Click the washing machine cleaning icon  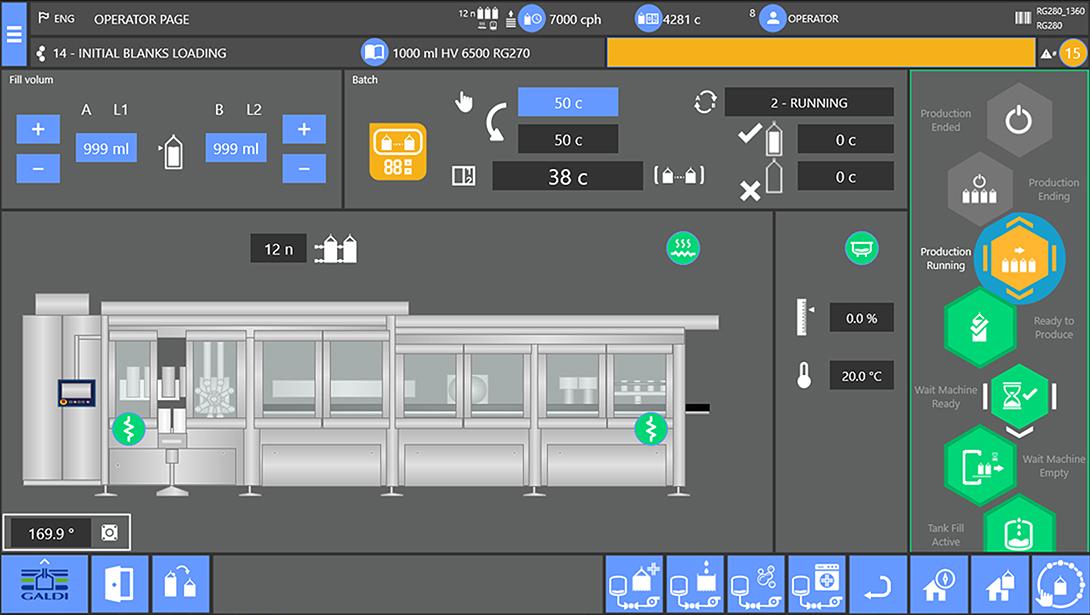(x=817, y=584)
